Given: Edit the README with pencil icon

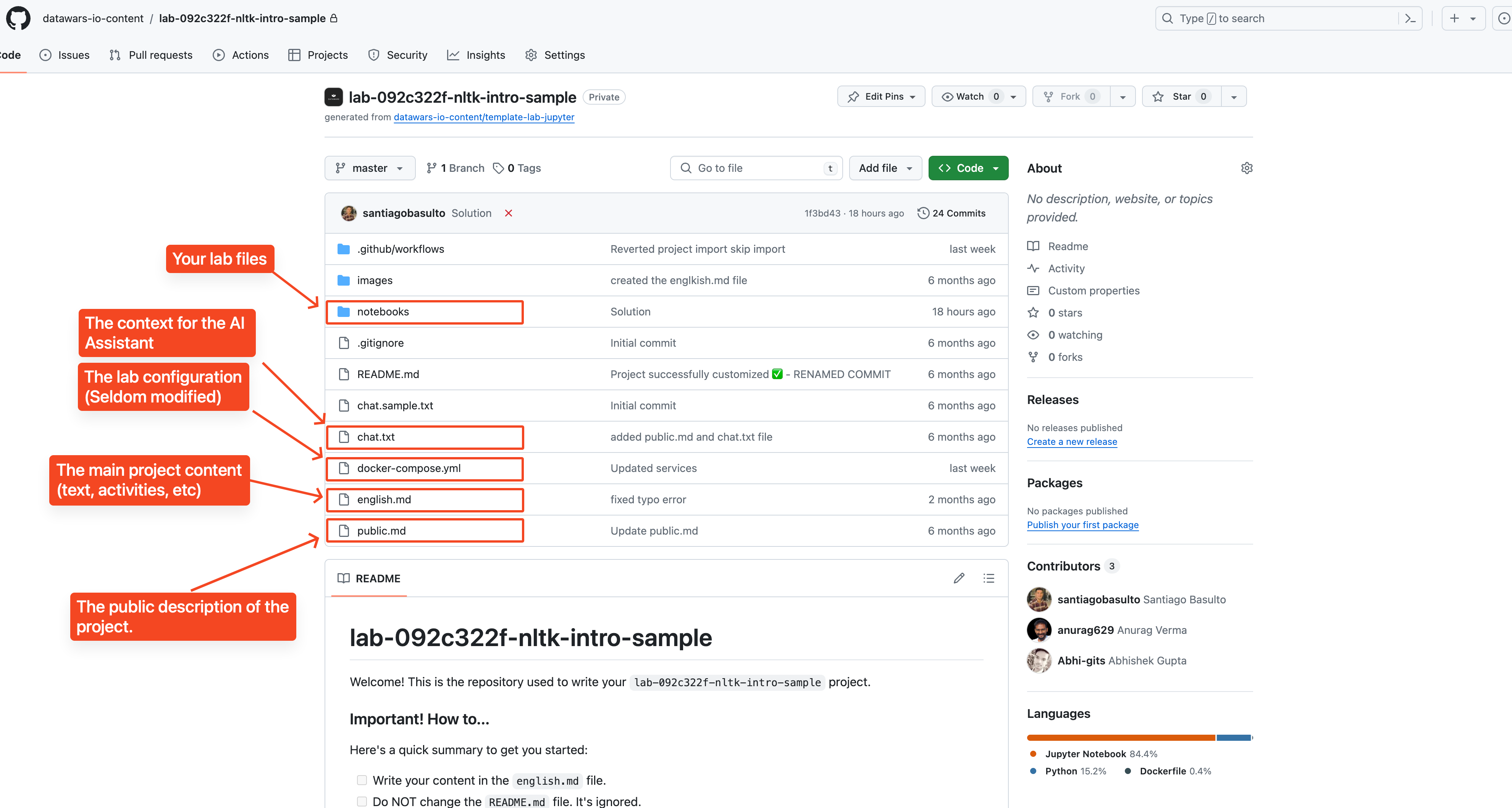Looking at the screenshot, I should point(959,579).
